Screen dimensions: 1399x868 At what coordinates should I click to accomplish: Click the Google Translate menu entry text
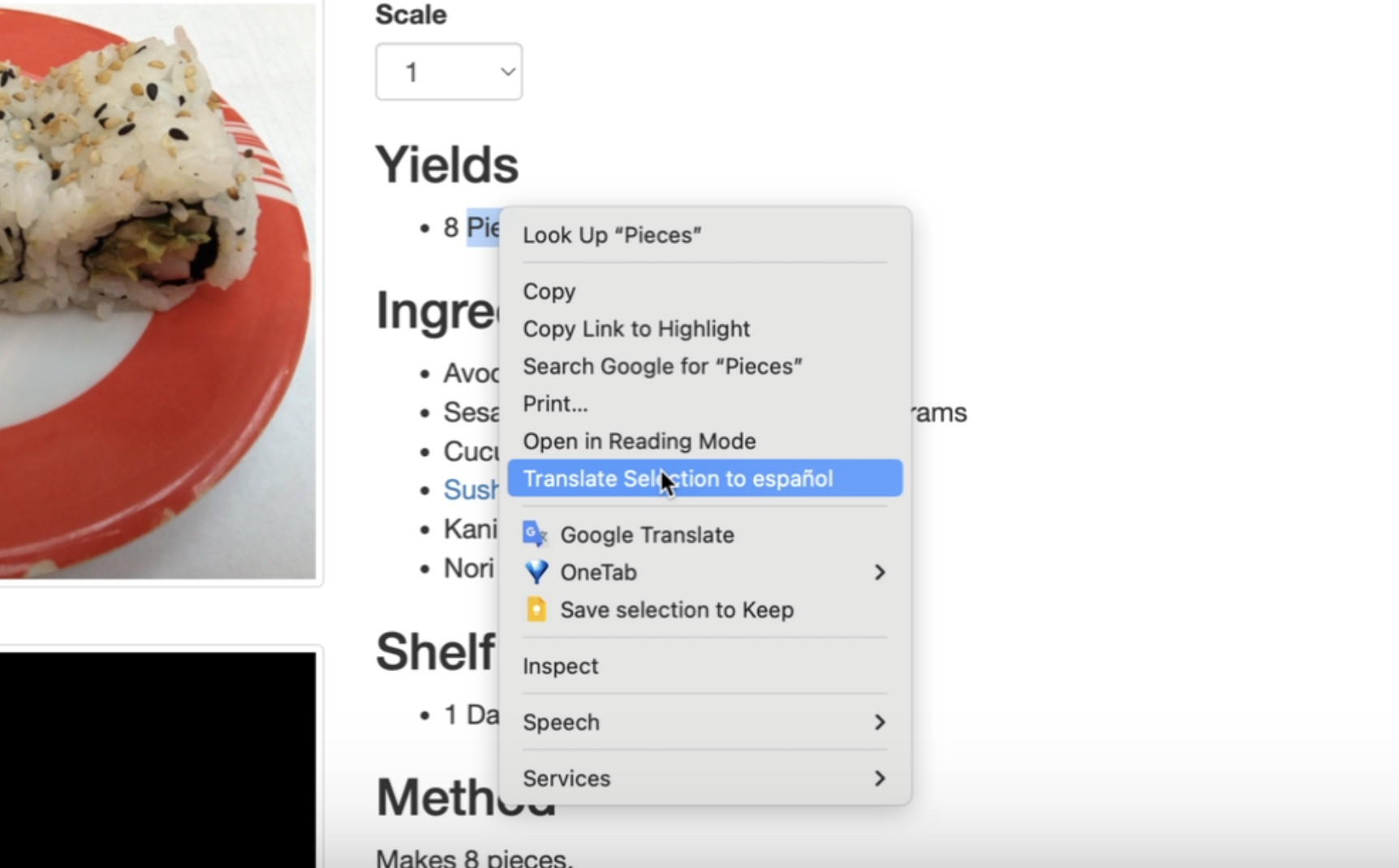click(647, 535)
